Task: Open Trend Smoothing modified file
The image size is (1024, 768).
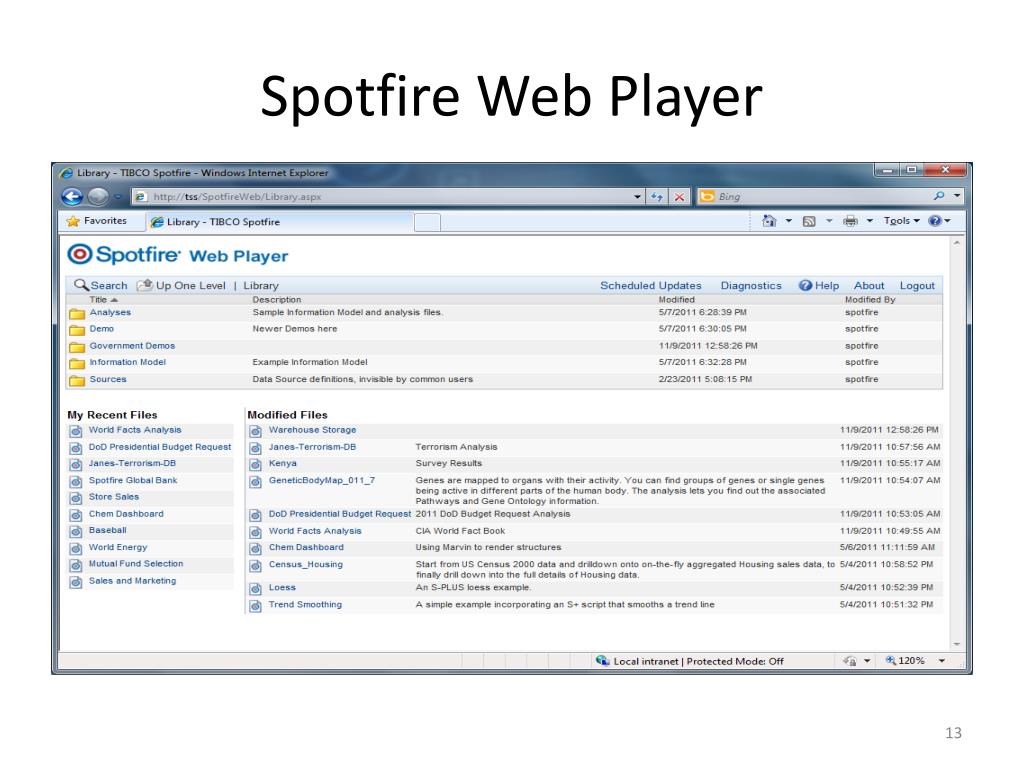Action: (x=305, y=605)
